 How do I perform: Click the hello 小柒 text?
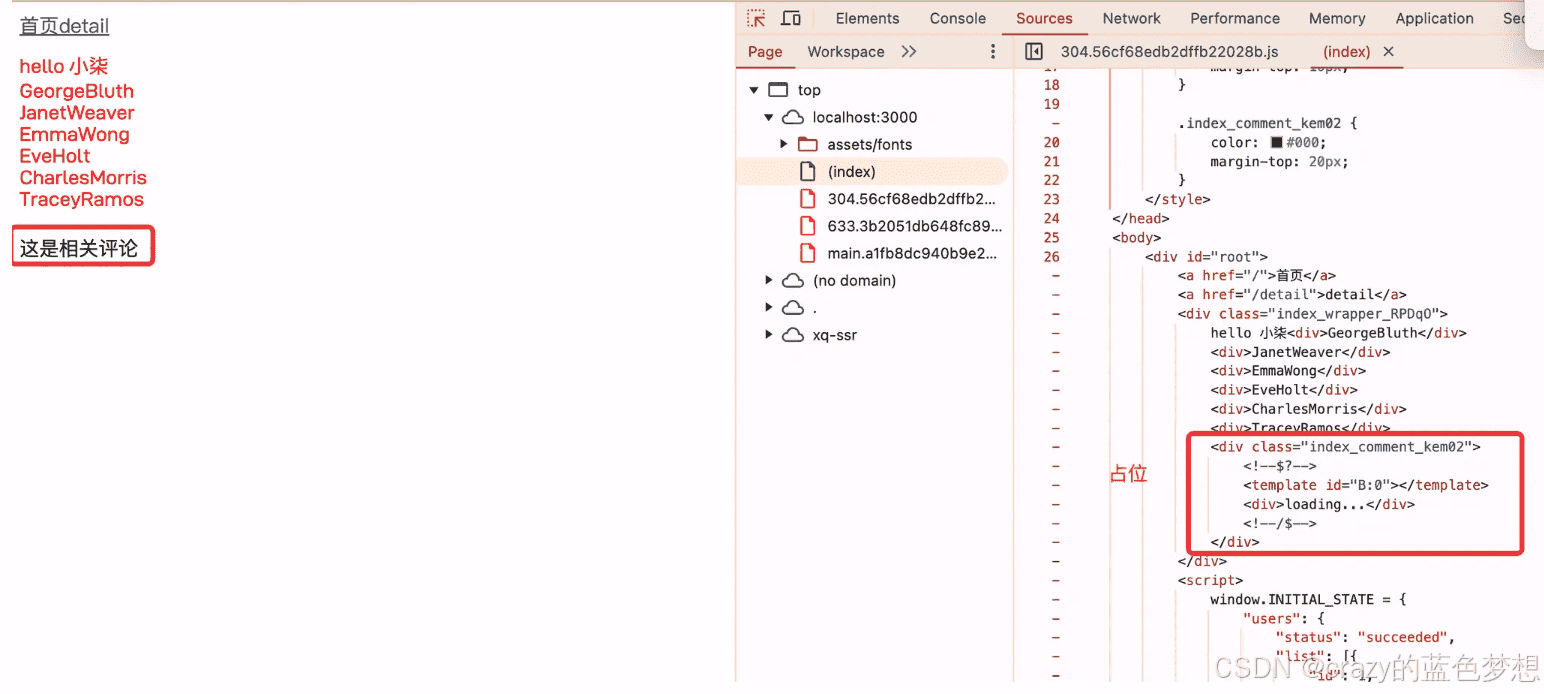click(x=64, y=66)
